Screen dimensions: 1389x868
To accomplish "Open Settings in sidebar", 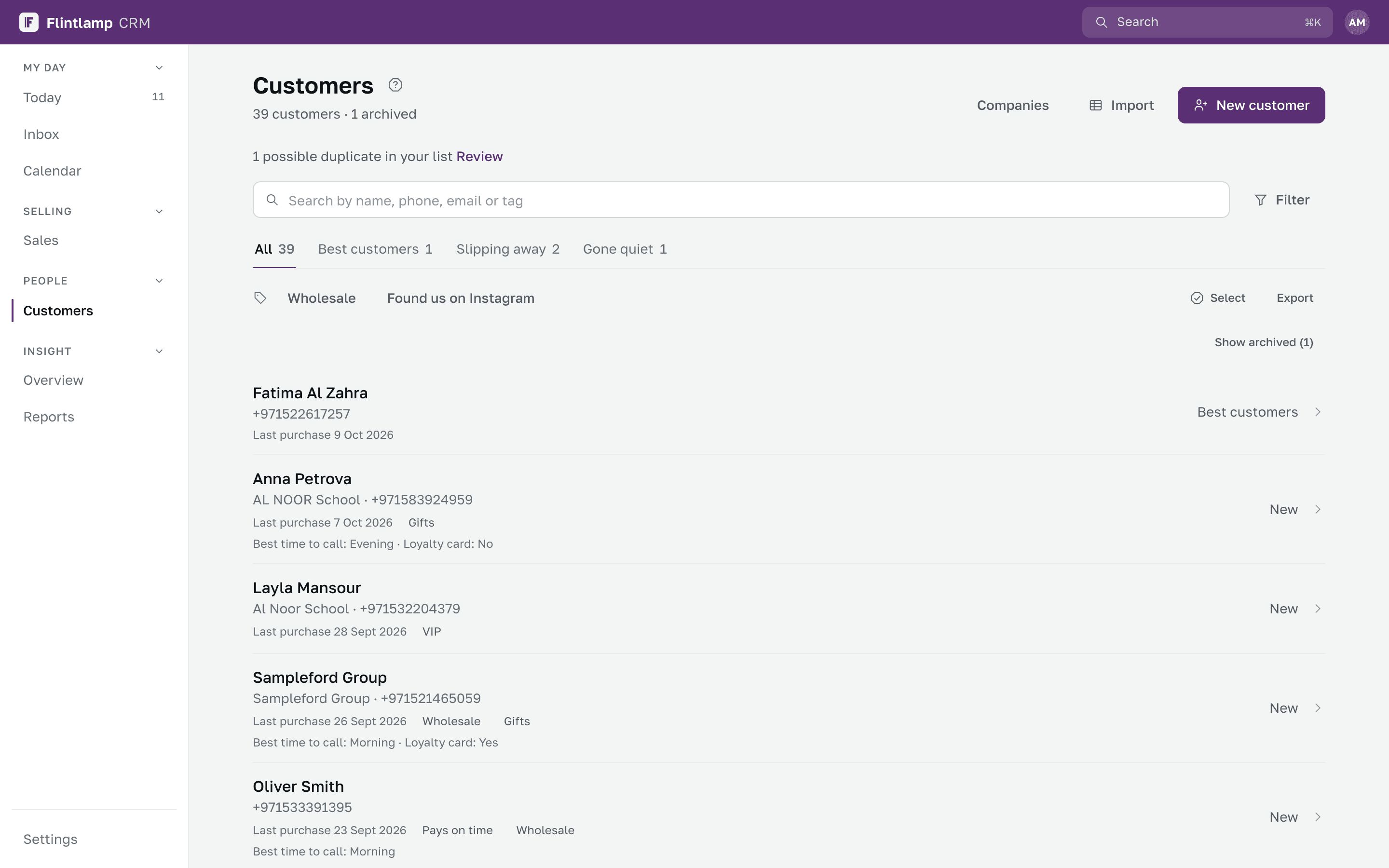I will click(94, 839).
